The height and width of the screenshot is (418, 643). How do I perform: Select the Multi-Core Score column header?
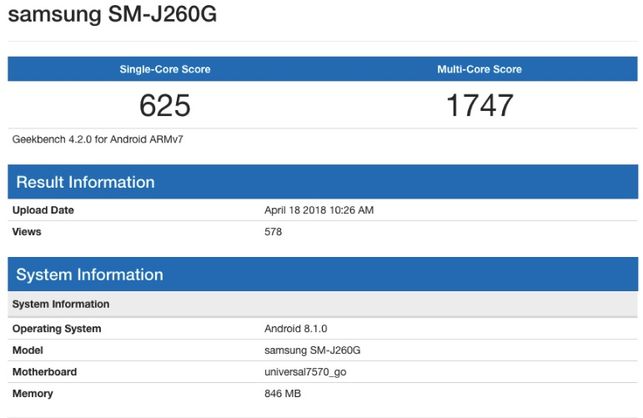pos(479,69)
